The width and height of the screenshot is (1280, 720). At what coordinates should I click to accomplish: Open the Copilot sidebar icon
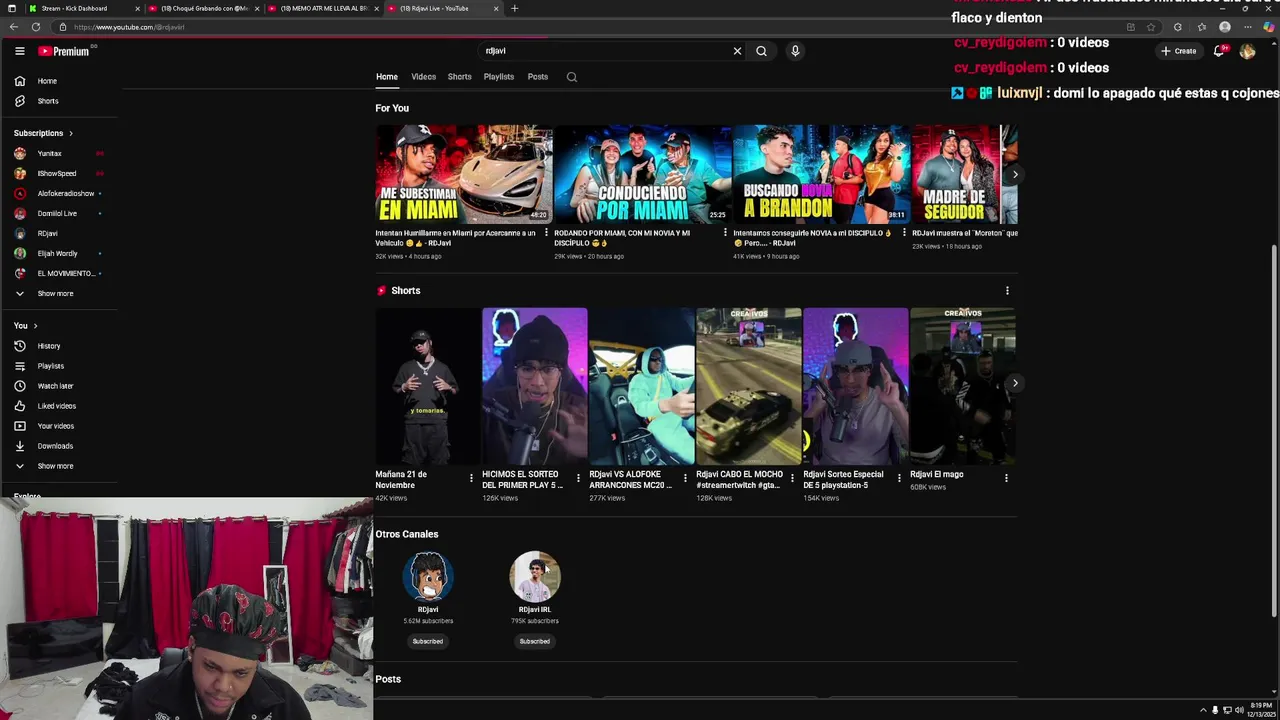tap(1269, 27)
